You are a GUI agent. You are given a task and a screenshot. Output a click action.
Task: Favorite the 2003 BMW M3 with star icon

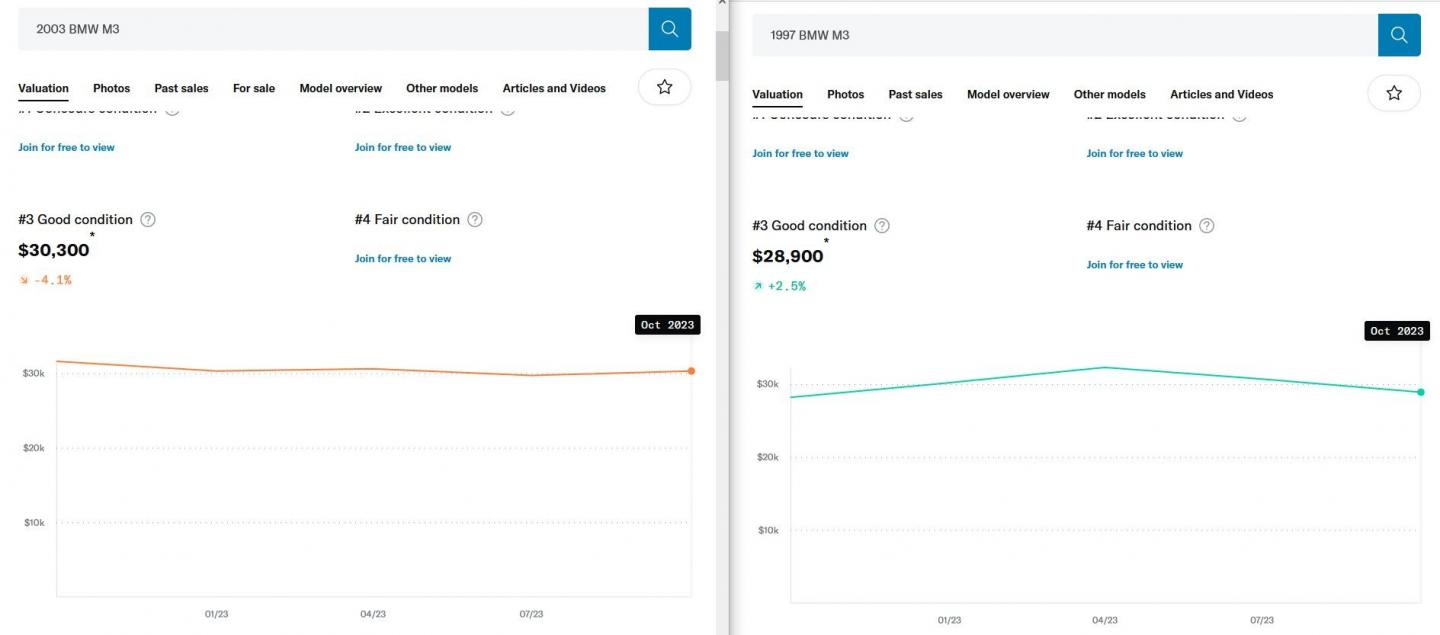pyautogui.click(x=664, y=88)
